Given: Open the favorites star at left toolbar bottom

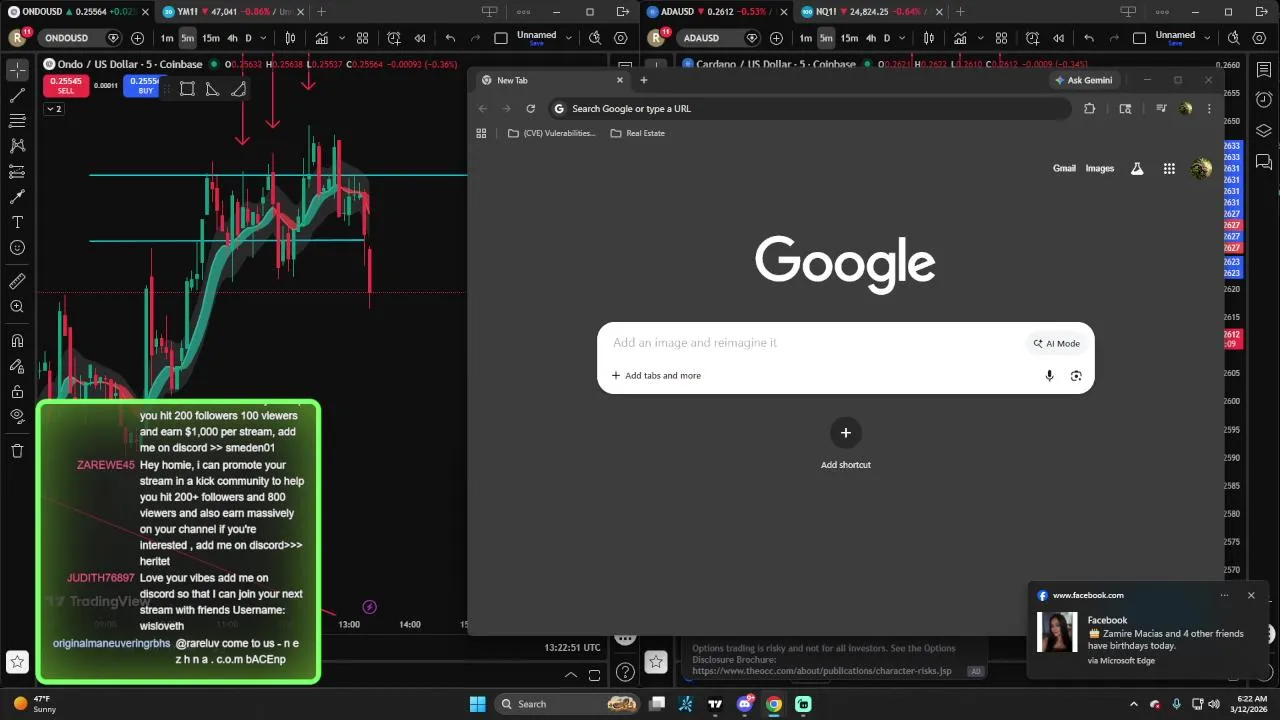Looking at the screenshot, I should [17, 662].
